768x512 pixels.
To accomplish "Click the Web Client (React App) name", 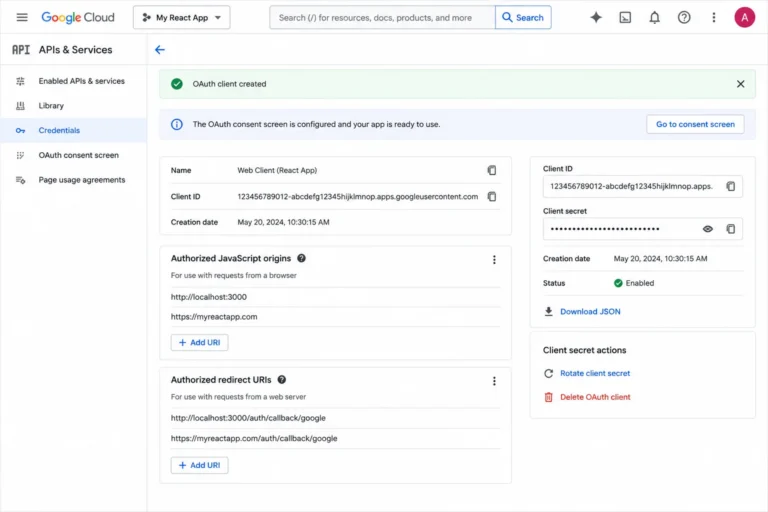I will (277, 170).
